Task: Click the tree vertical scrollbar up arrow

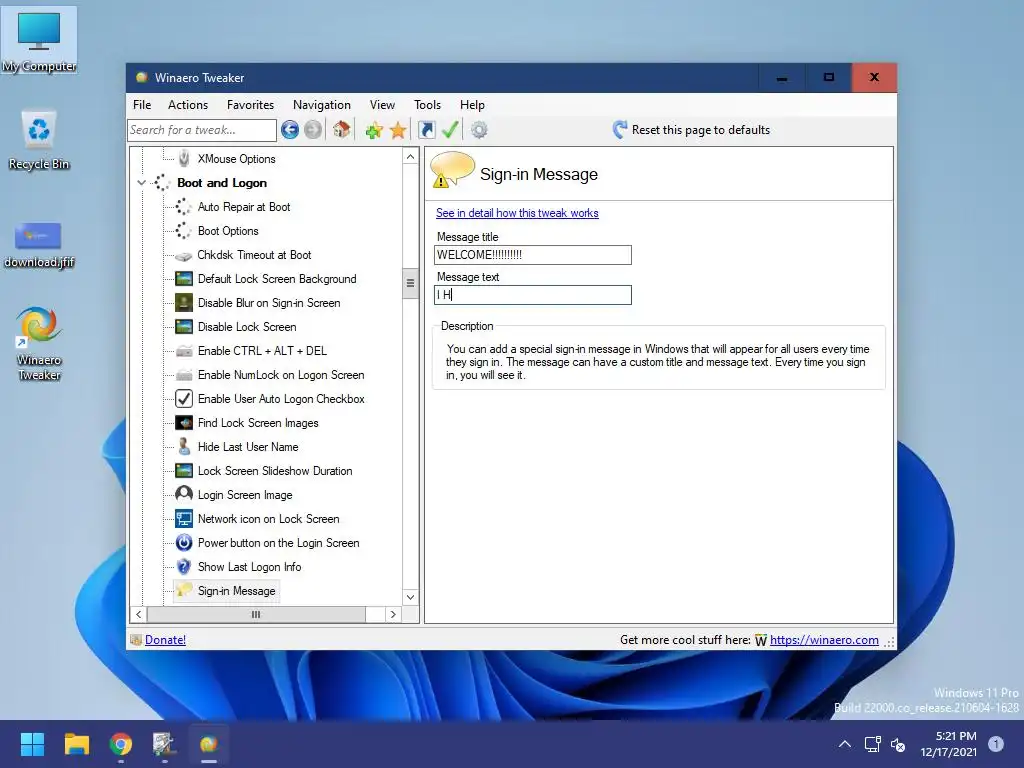Action: click(410, 157)
